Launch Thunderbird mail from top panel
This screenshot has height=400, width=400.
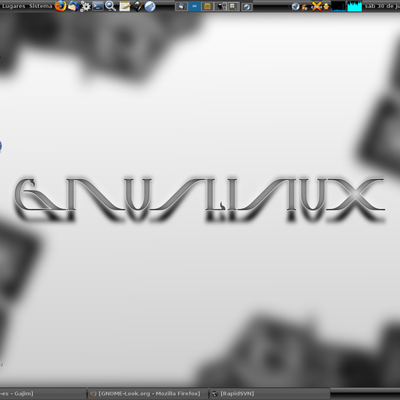point(73,6)
